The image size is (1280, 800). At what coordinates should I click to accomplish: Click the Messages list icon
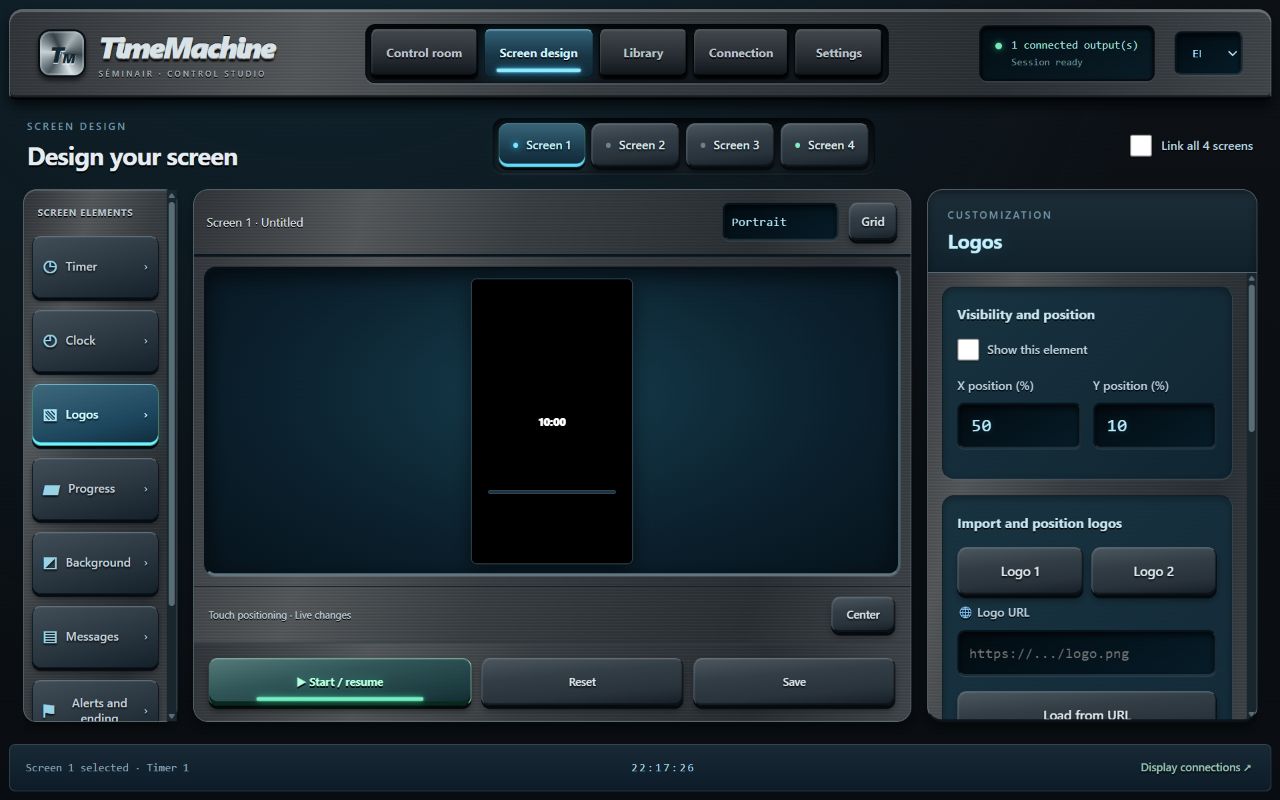(x=50, y=637)
